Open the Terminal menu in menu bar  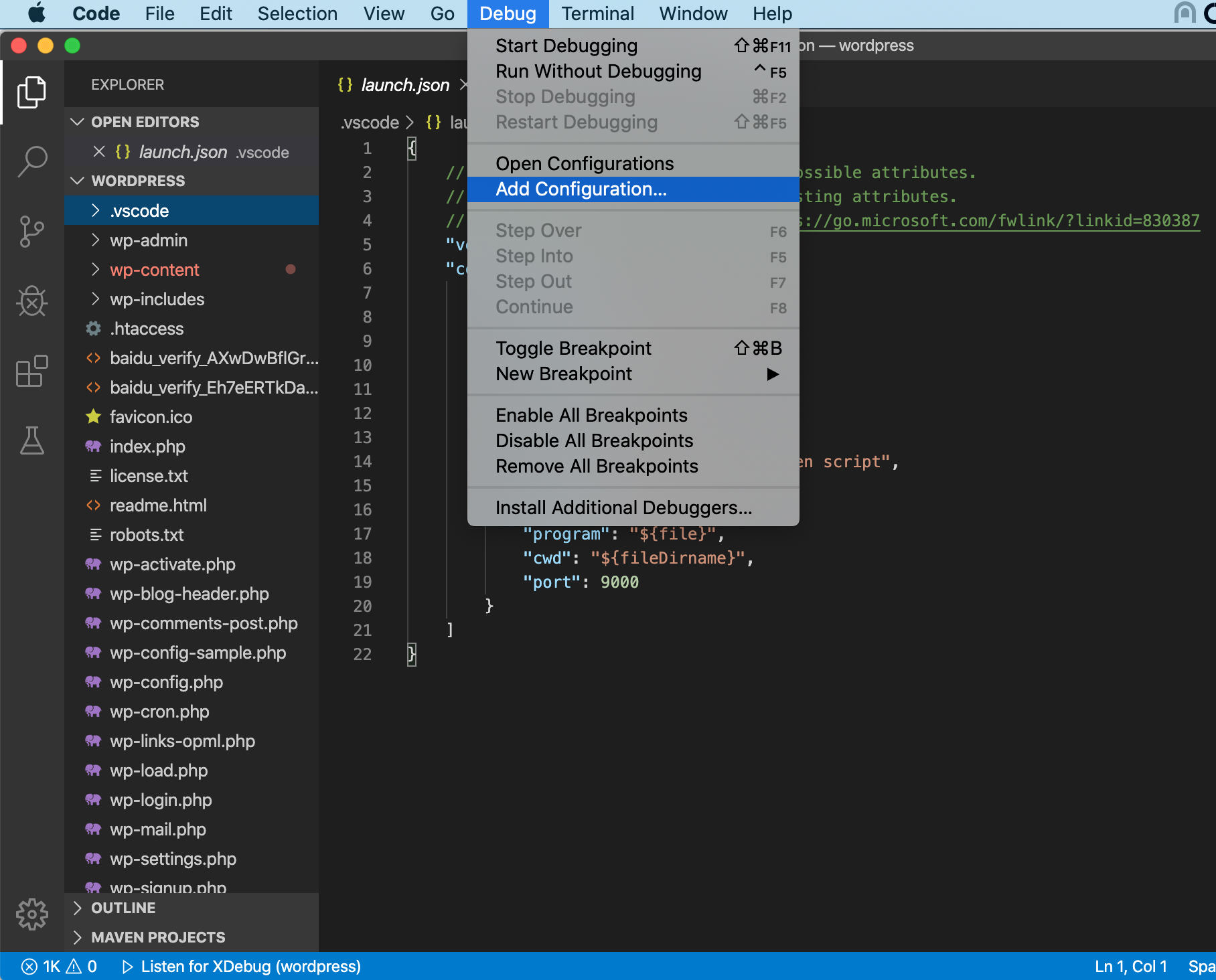(597, 13)
